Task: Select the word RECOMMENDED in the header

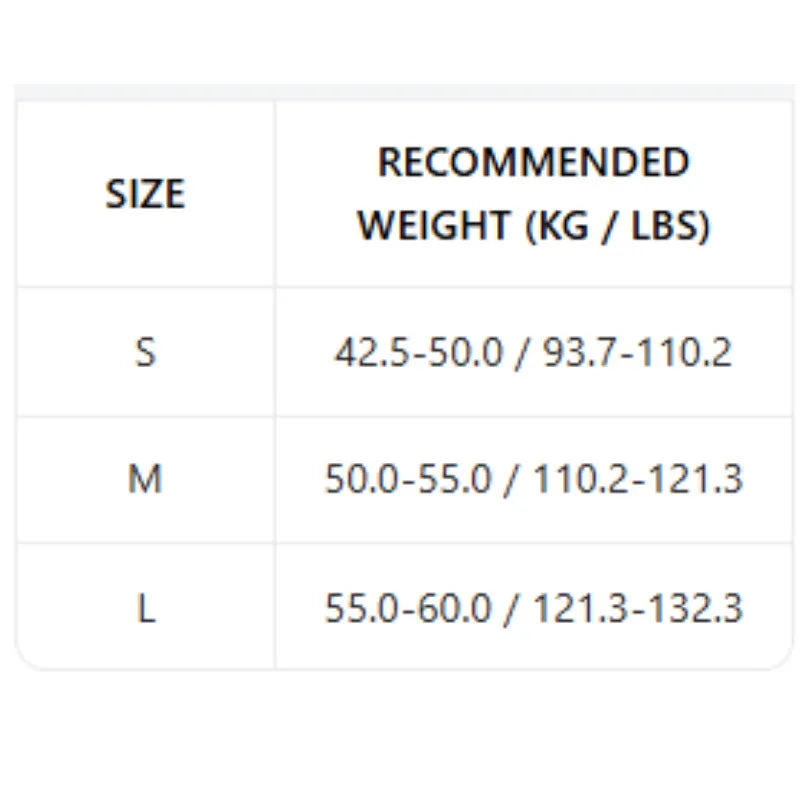Action: click(534, 162)
